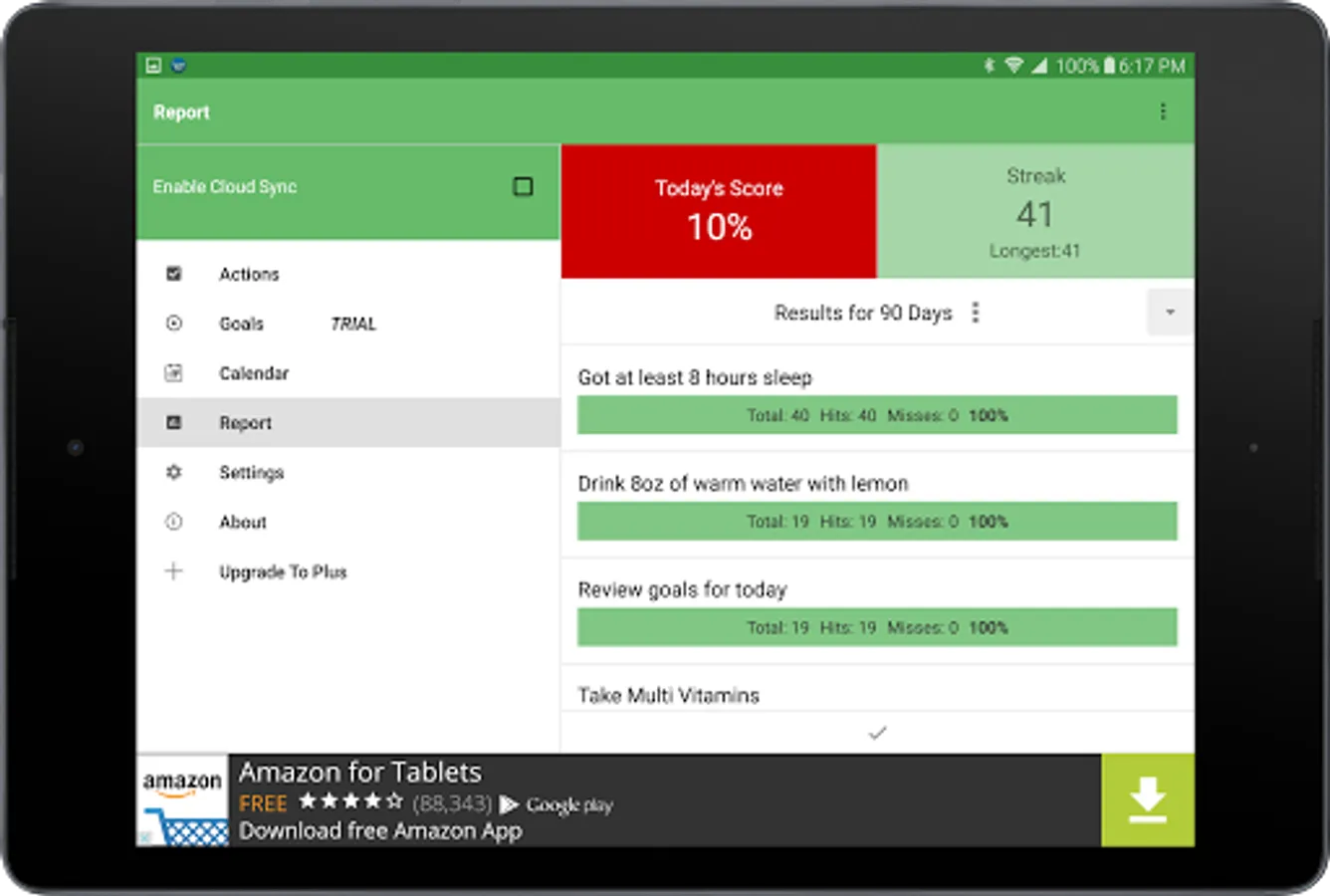Viewport: 1330px width, 896px height.
Task: Click the Results for 90 Days heading
Action: pyautogui.click(x=863, y=313)
